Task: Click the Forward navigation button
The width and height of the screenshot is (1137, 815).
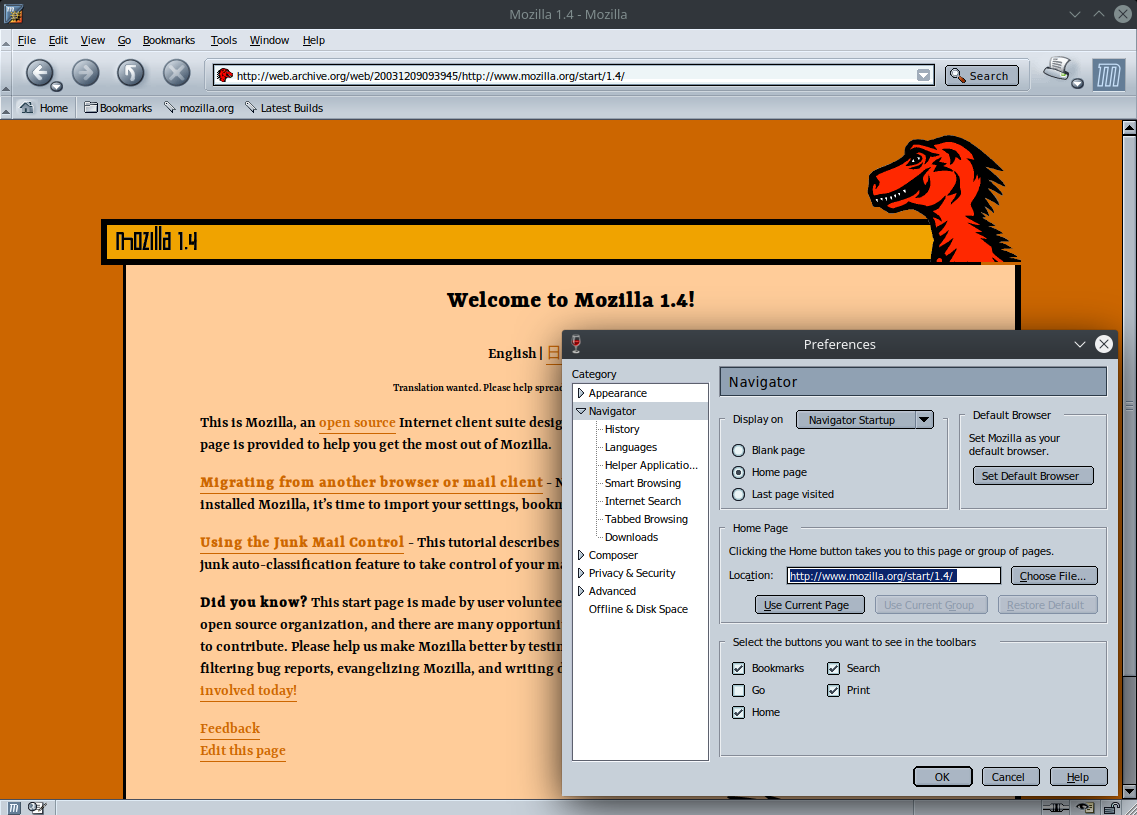Action: [86, 73]
